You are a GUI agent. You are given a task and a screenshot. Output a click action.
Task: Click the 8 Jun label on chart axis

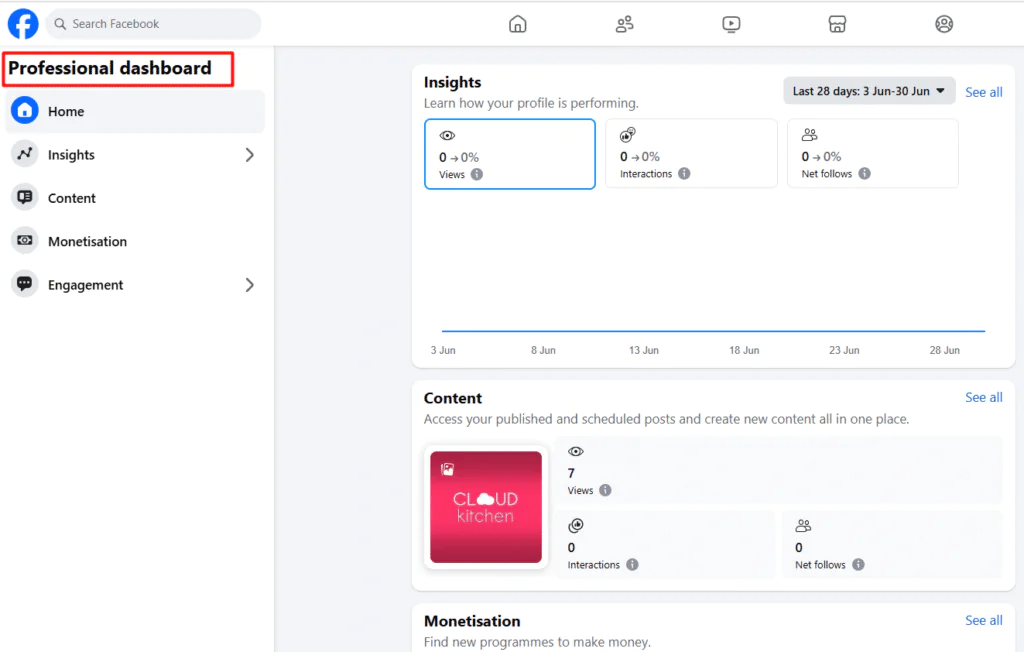[x=543, y=350]
